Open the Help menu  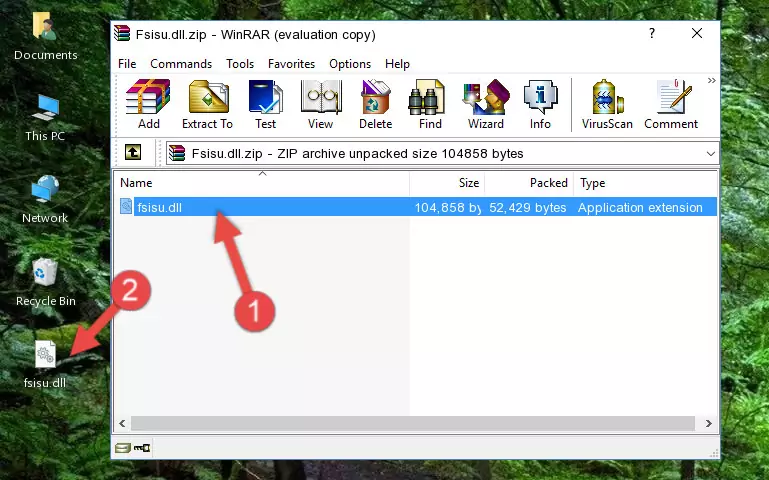[397, 64]
